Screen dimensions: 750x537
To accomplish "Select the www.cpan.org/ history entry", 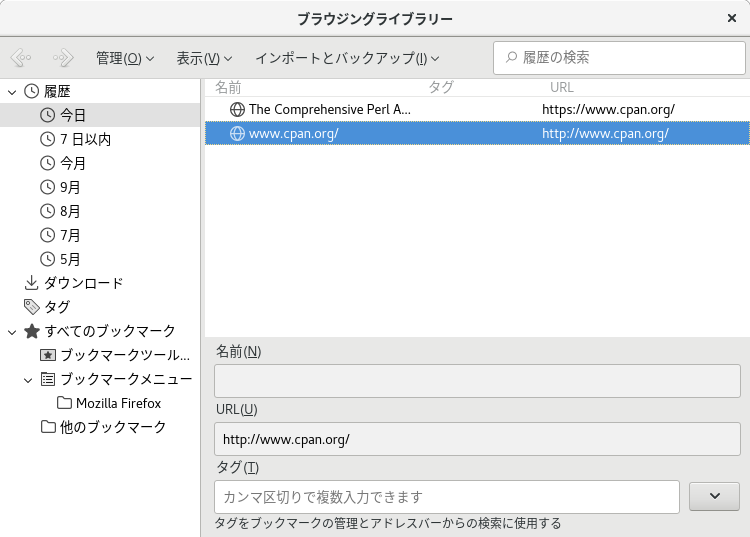I will (477, 133).
